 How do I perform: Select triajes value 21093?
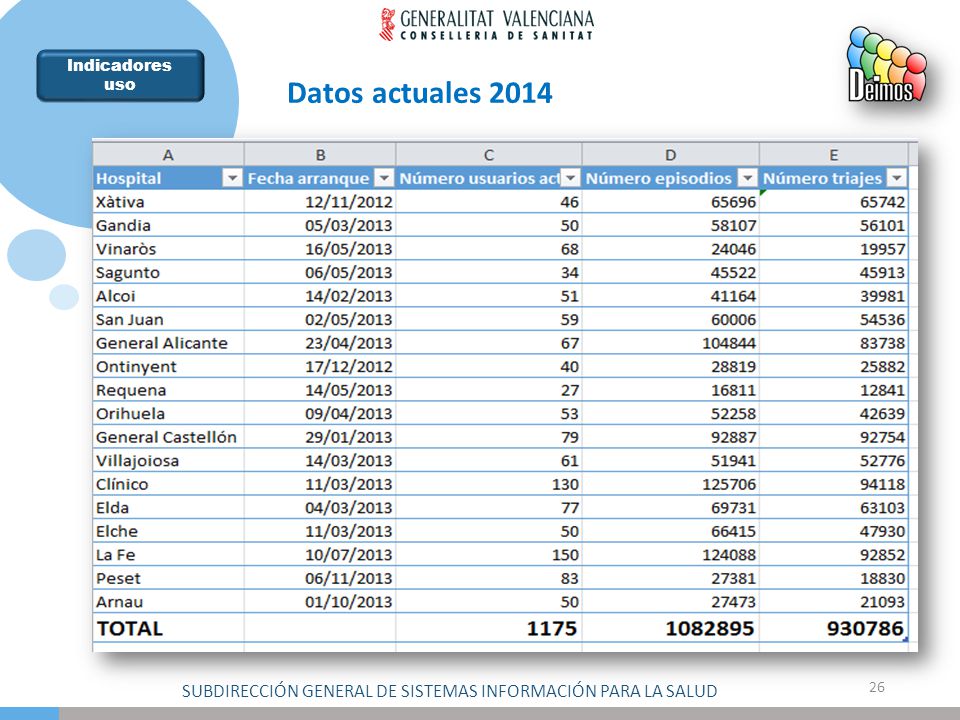click(834, 601)
